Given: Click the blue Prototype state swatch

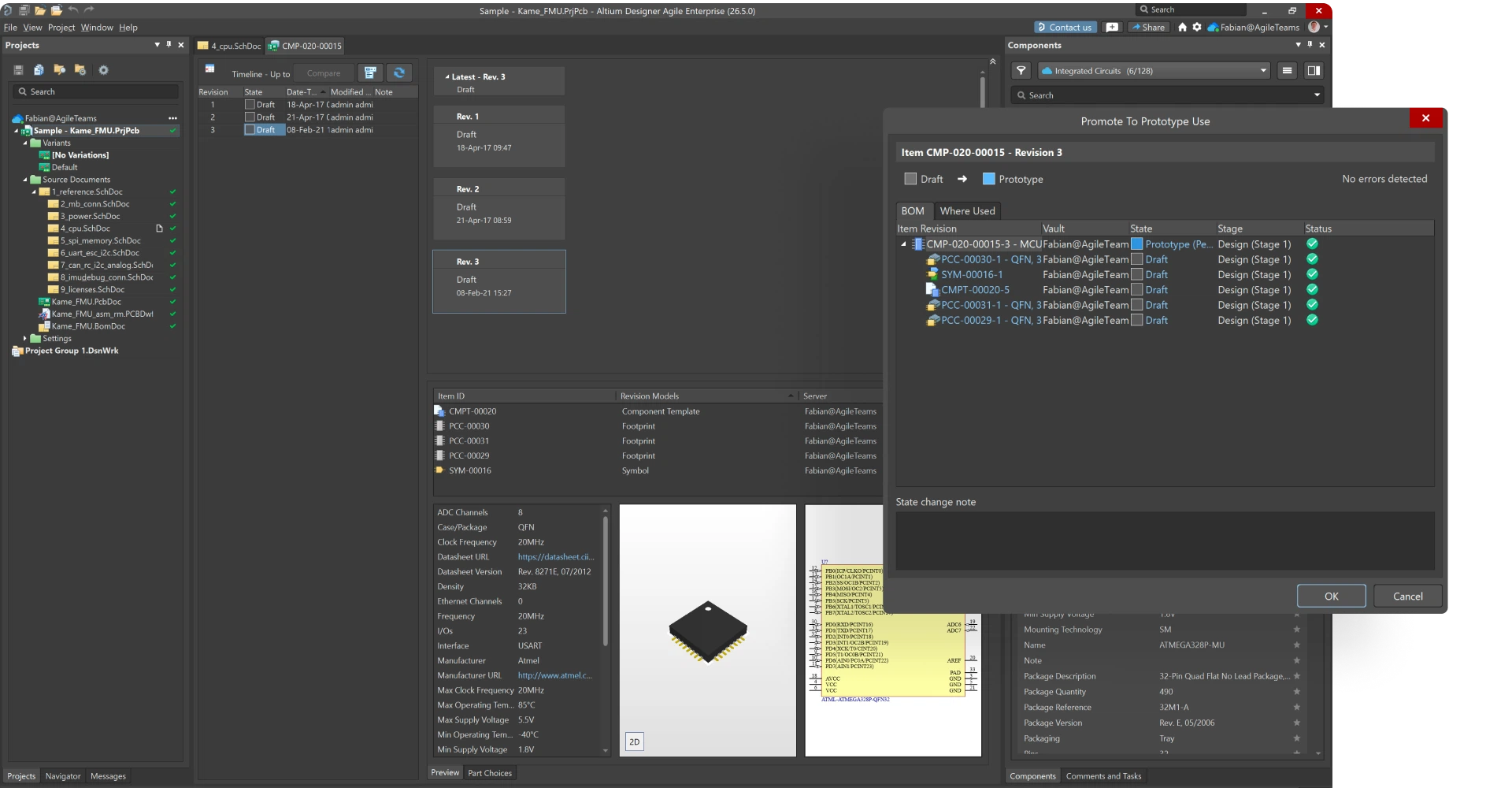Looking at the screenshot, I should click(x=989, y=180).
